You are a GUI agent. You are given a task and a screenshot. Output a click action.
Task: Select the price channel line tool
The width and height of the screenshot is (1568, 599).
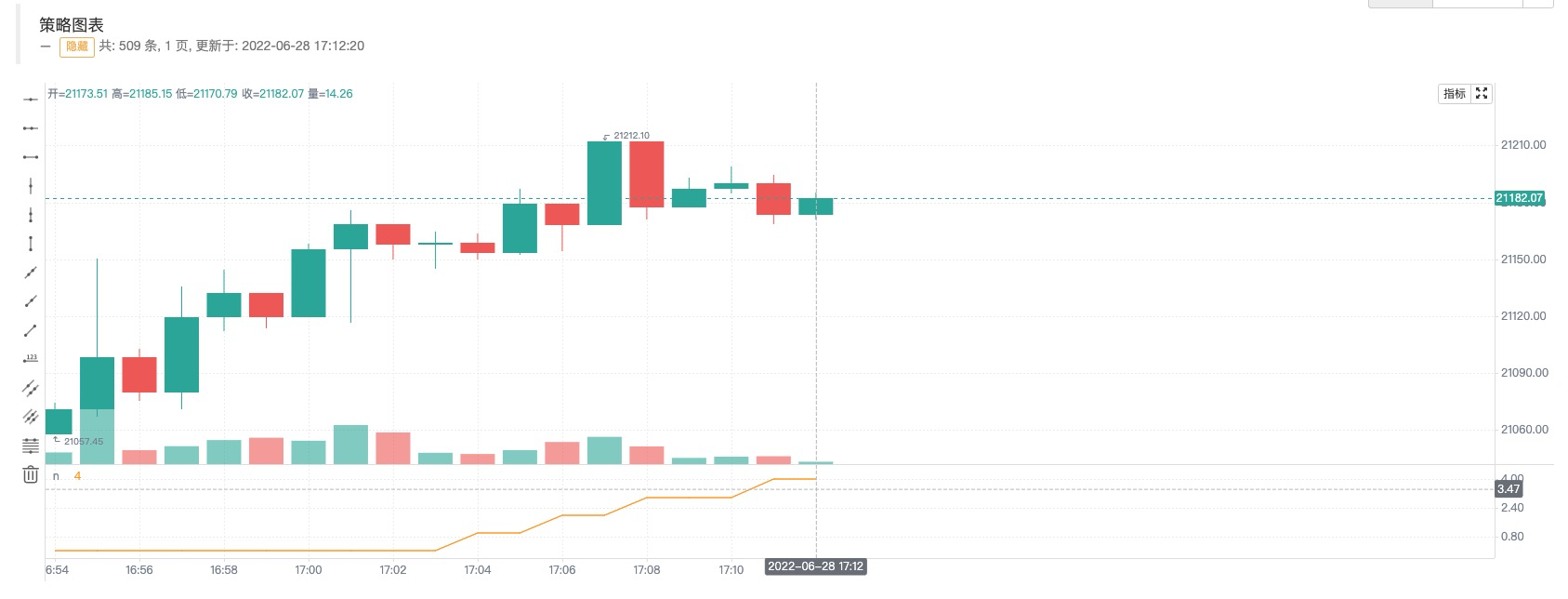(31, 417)
